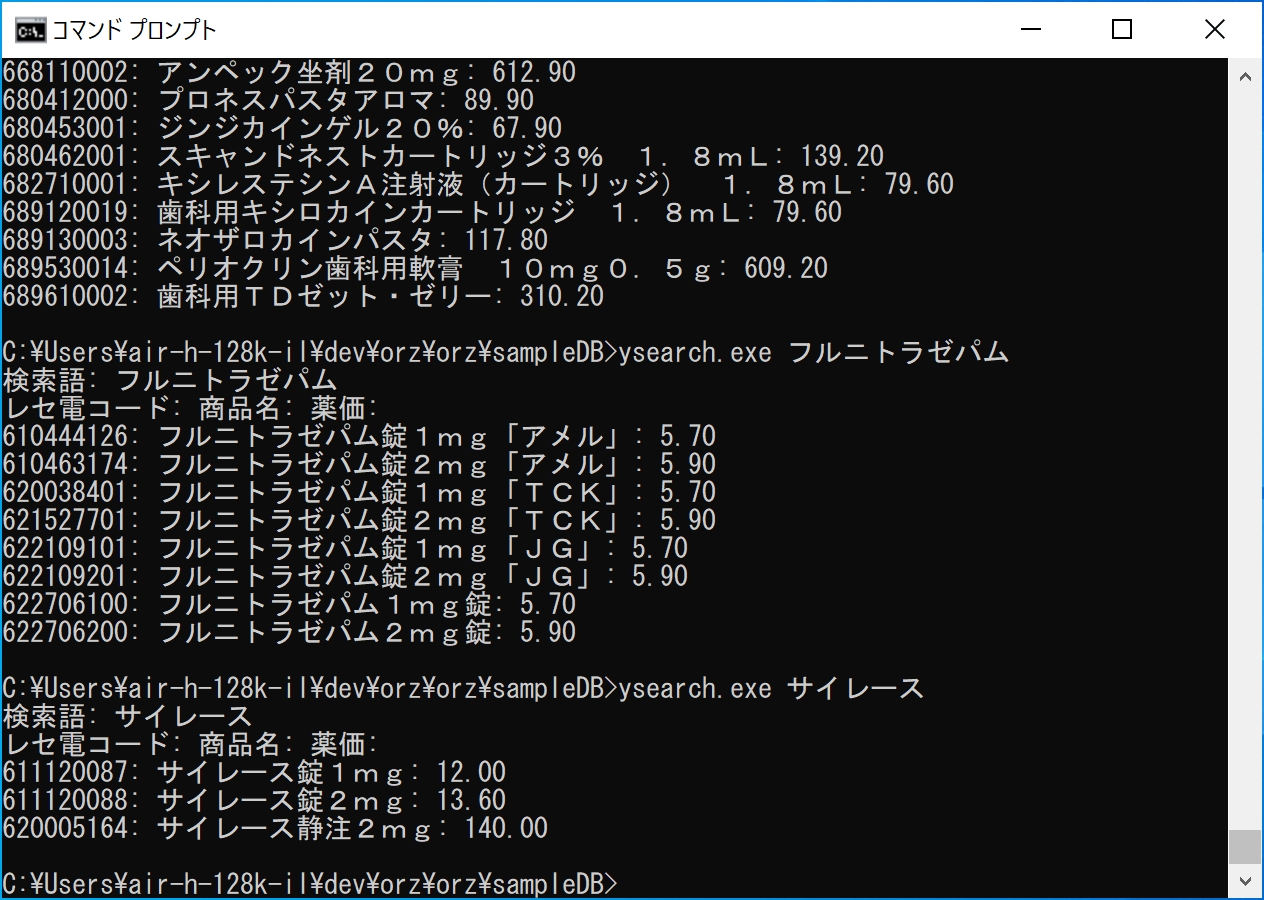Click the empty scrollbar track above the thumb
Screen dimensions: 1264x900
click(1245, 450)
